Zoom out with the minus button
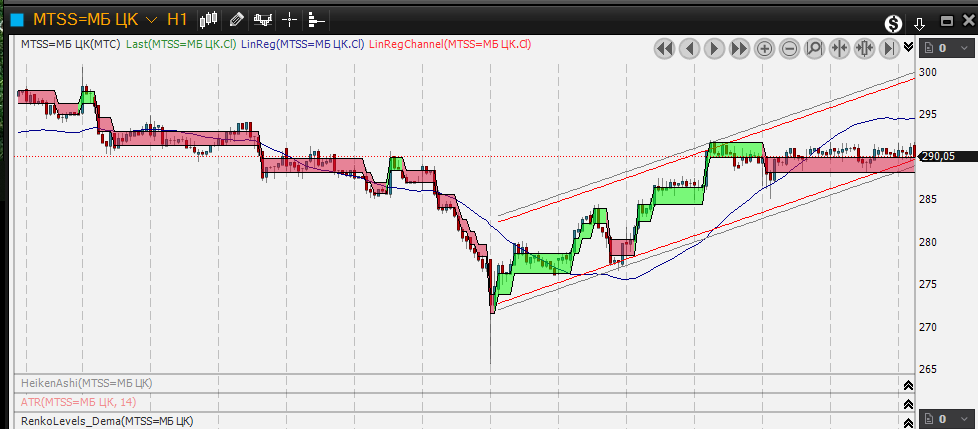Image resolution: width=978 pixels, height=429 pixels. (789, 48)
